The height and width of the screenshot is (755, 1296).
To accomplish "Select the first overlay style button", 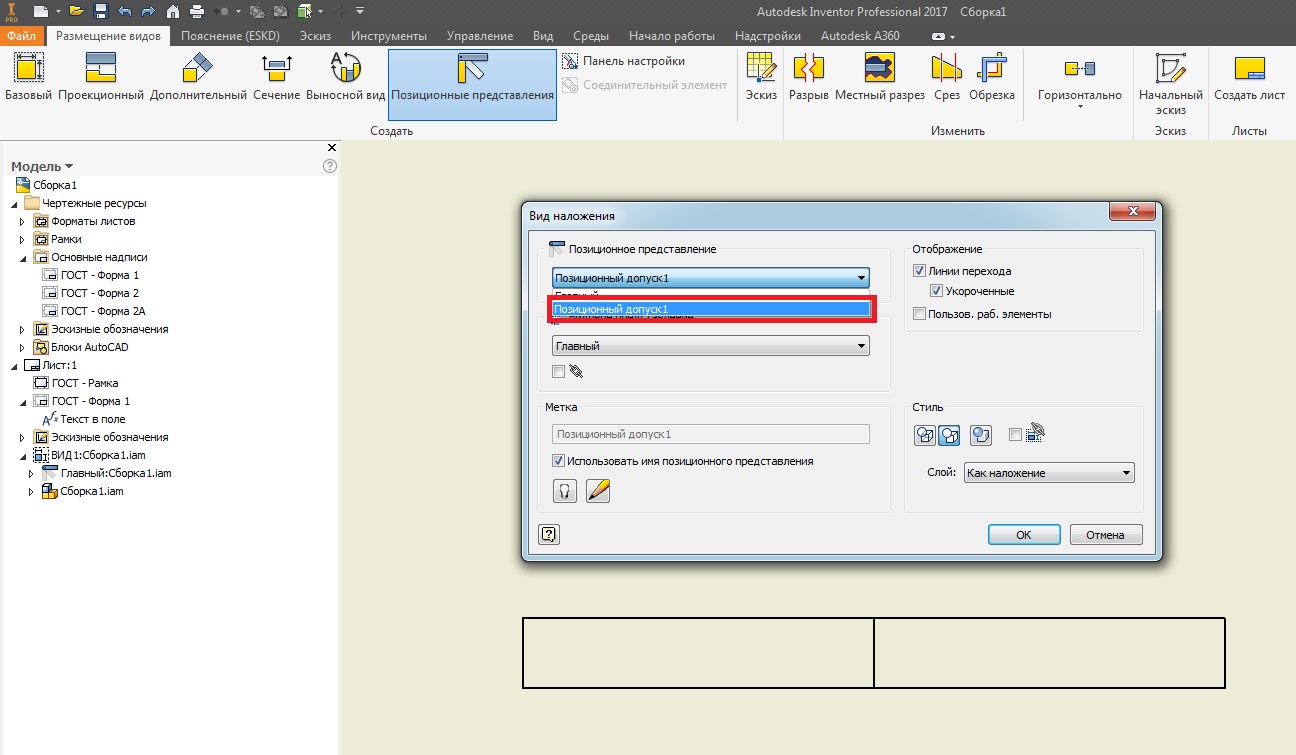I will click(x=925, y=435).
